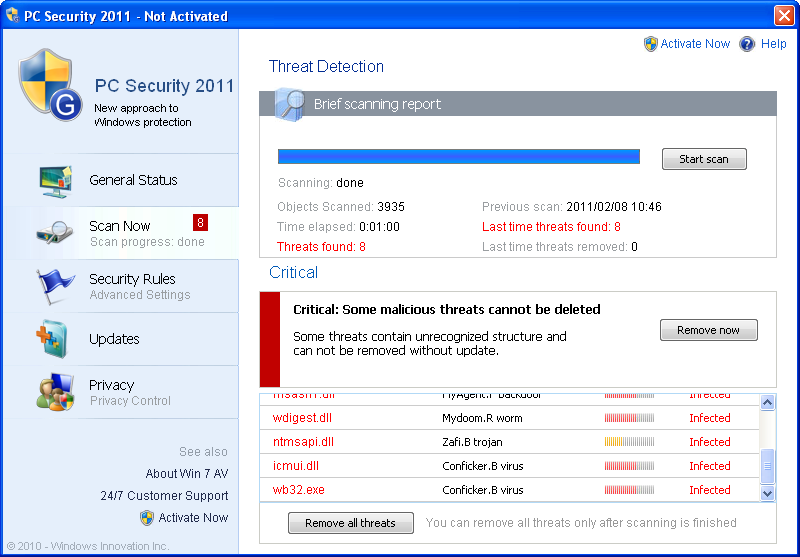Click the threat list scroll down arrow

767,493
